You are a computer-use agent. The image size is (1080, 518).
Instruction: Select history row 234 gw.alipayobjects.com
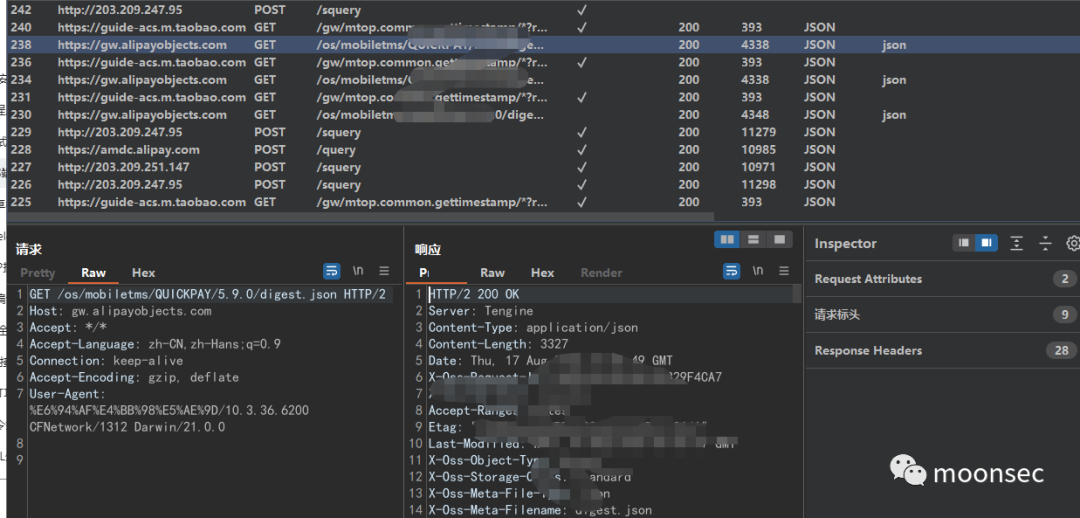click(543, 80)
